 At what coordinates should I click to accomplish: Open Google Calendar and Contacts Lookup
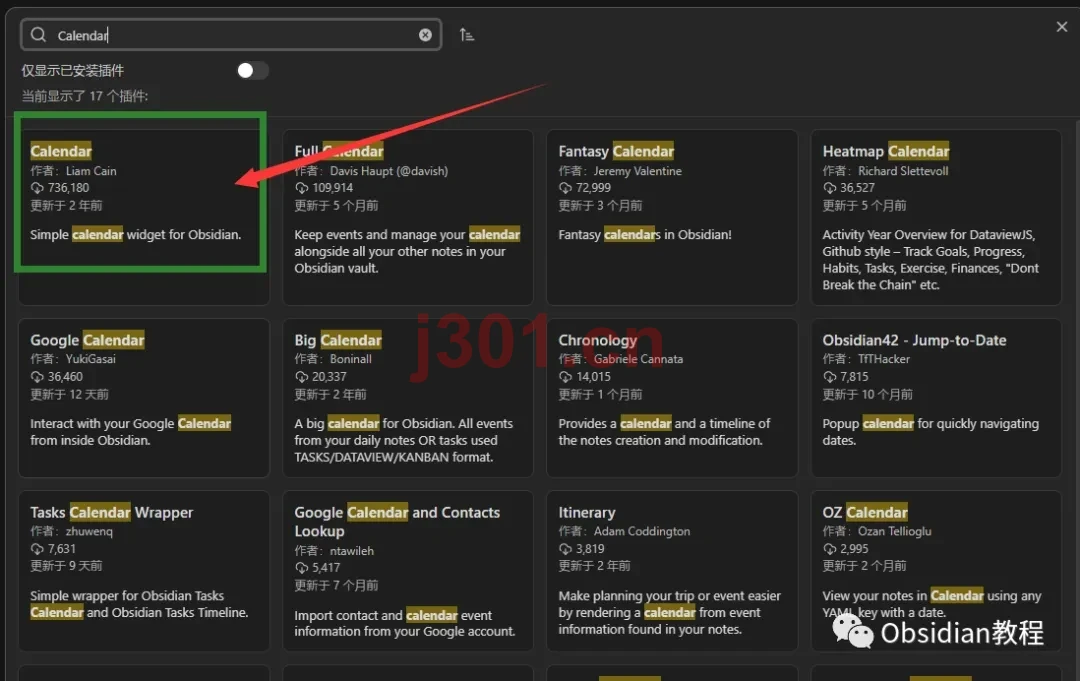click(408, 570)
